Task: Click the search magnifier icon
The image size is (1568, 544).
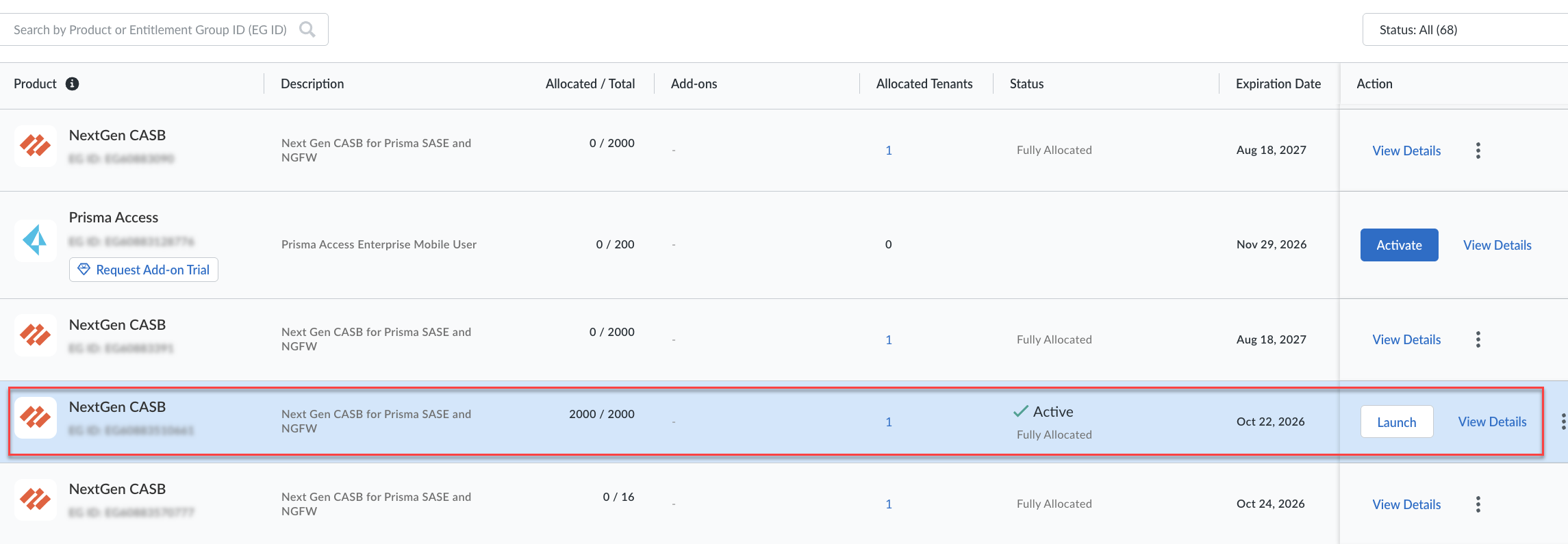Action: pos(307,29)
